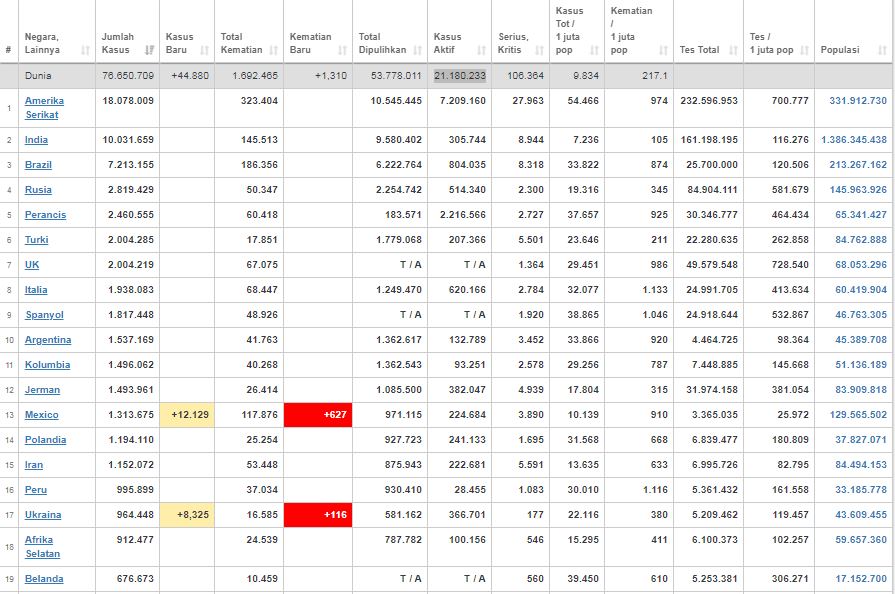Image resolution: width=895 pixels, height=594 pixels.
Task: Select Argentina tests per million 98.364
Action: point(793,340)
